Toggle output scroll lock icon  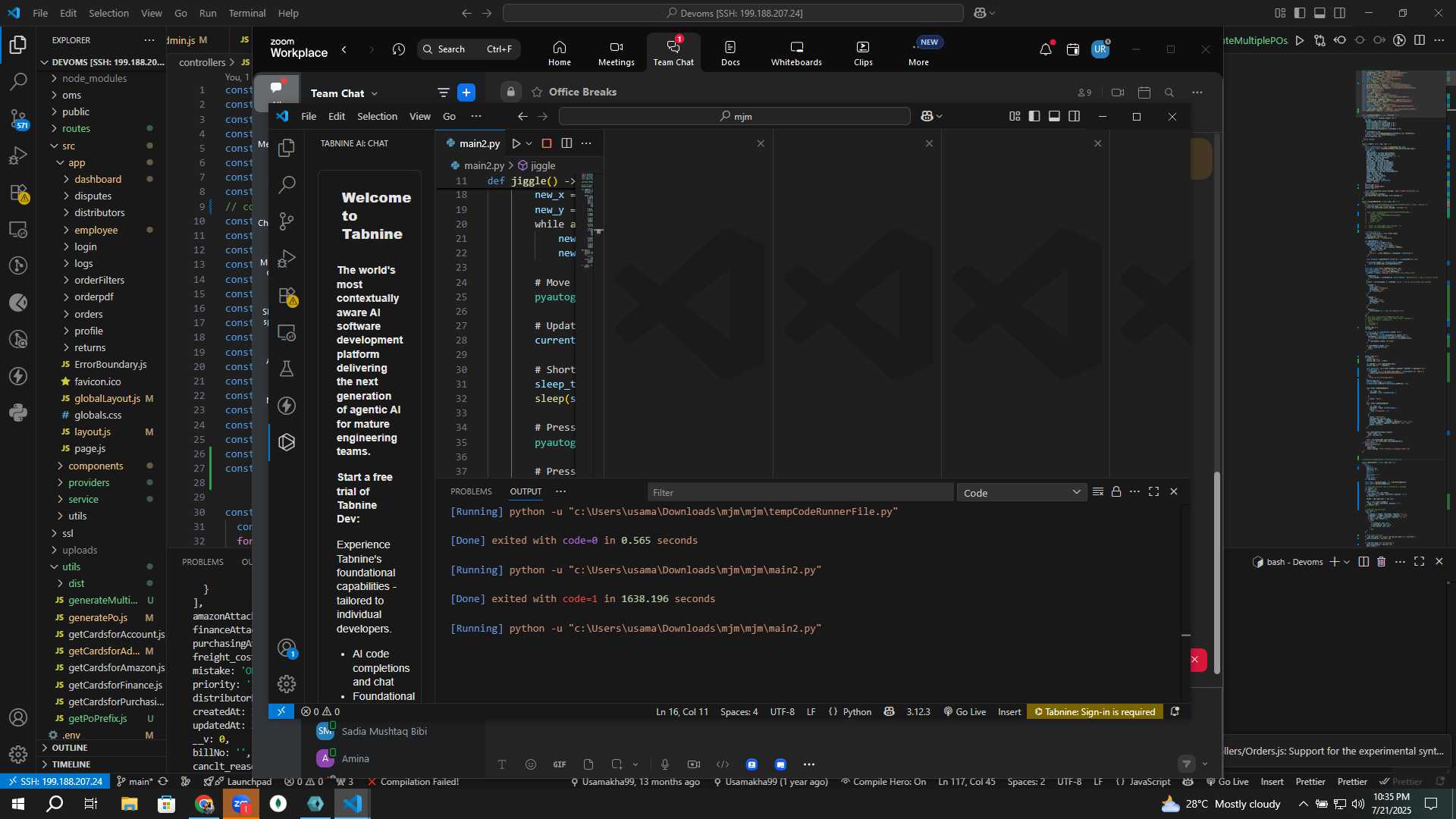tap(1116, 491)
